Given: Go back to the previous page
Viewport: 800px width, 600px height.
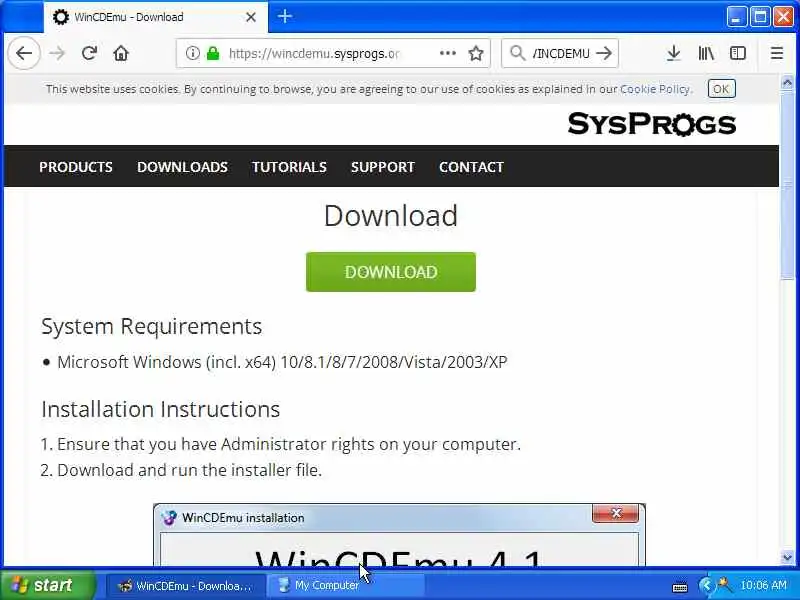Looking at the screenshot, I should (x=24, y=53).
